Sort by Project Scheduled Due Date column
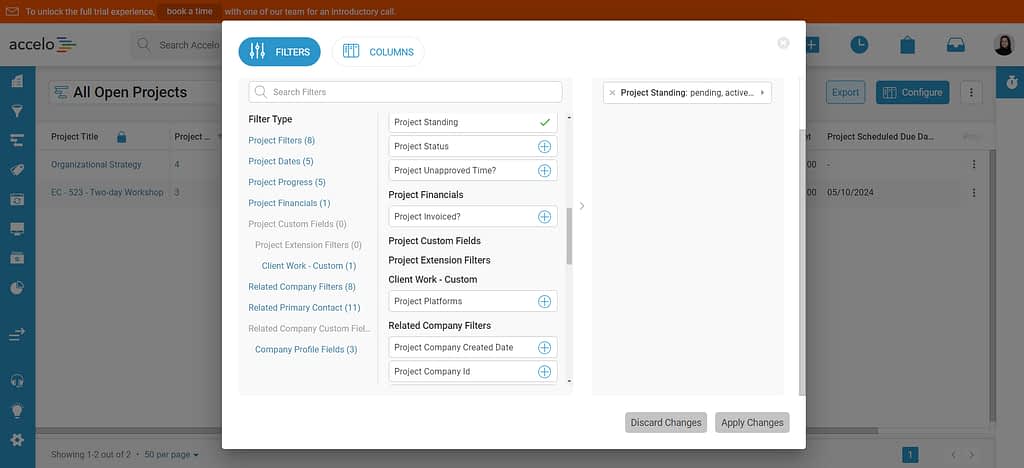Screen dimensions: 1024x468 pyautogui.click(x=880, y=136)
